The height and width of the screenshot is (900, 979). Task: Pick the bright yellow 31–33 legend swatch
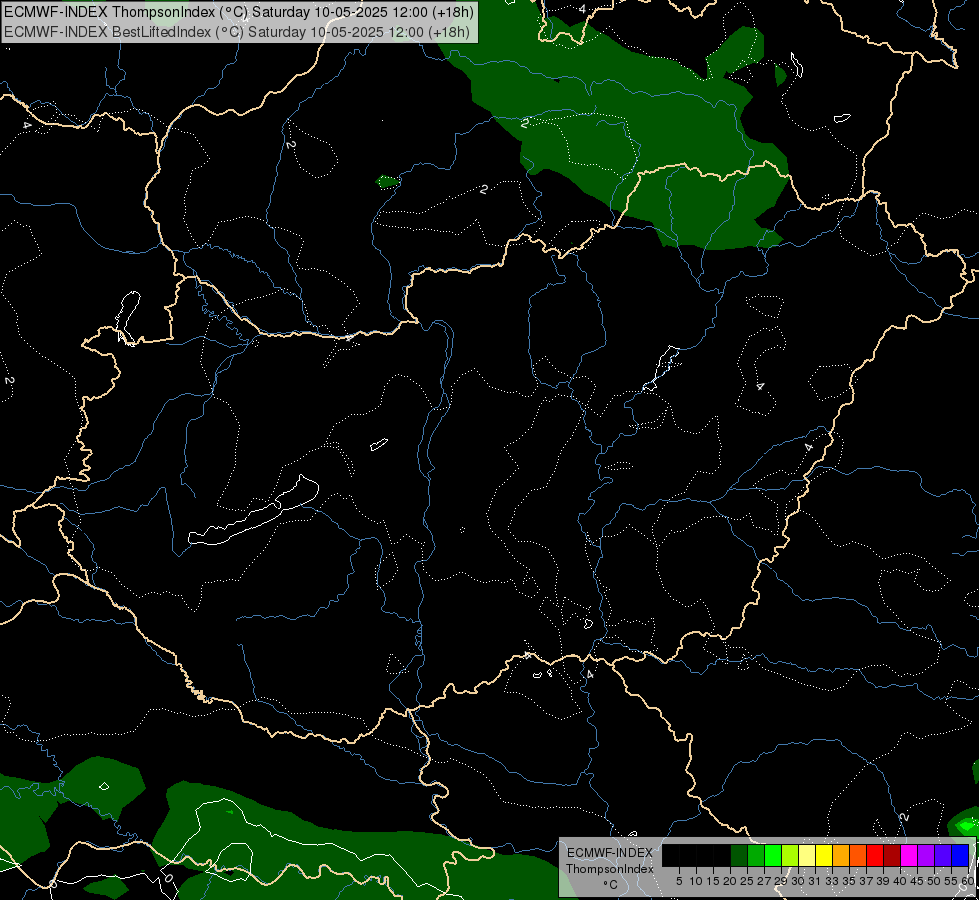point(824,855)
